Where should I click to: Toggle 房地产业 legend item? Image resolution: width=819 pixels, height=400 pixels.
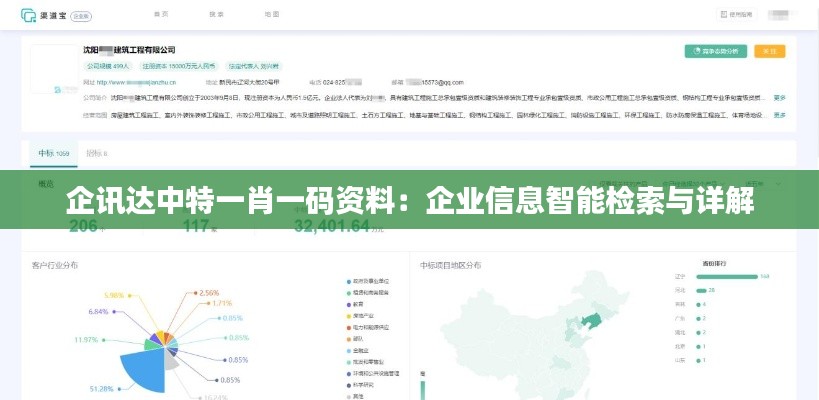[360, 315]
